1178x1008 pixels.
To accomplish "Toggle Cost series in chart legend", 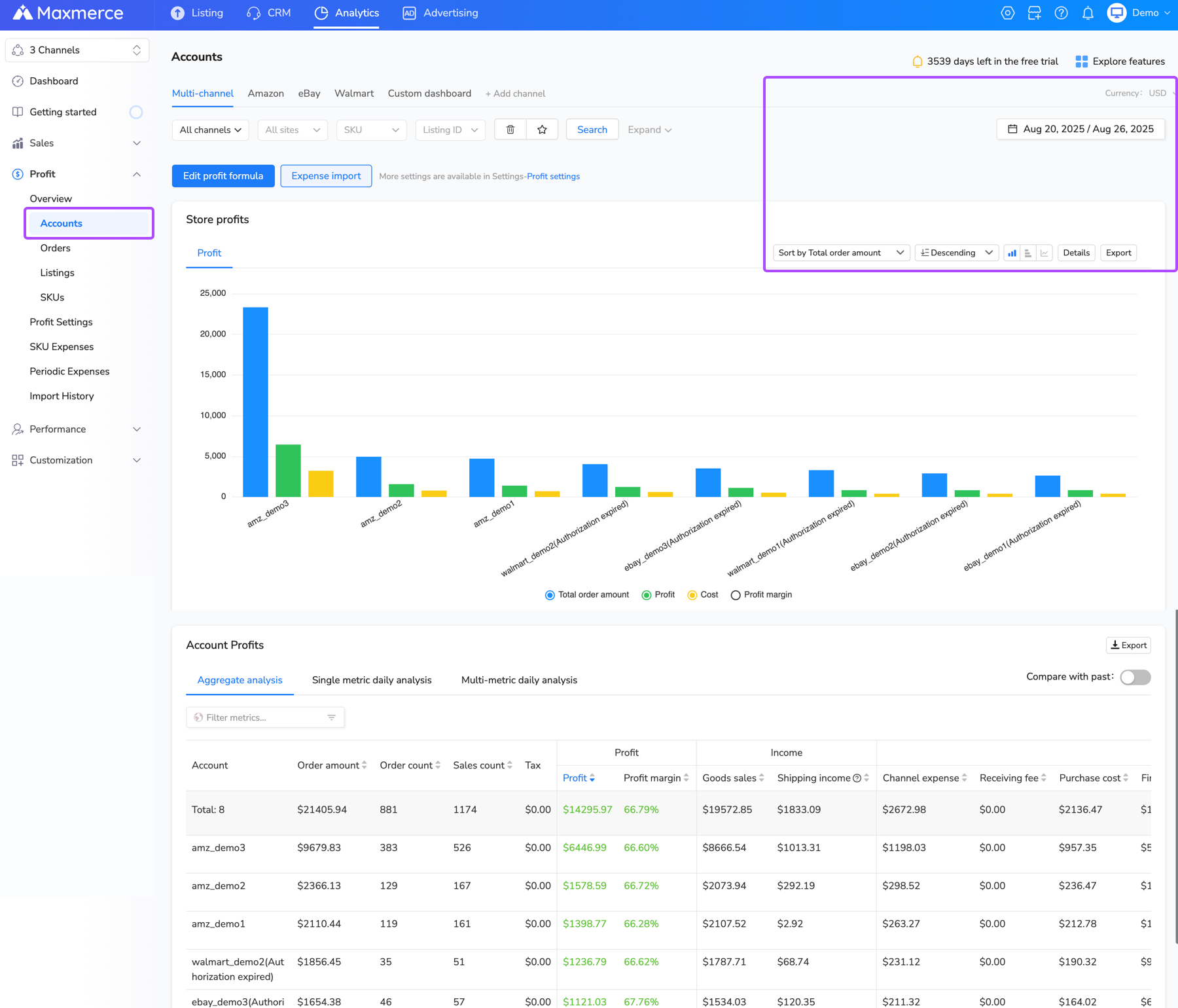I will point(703,595).
